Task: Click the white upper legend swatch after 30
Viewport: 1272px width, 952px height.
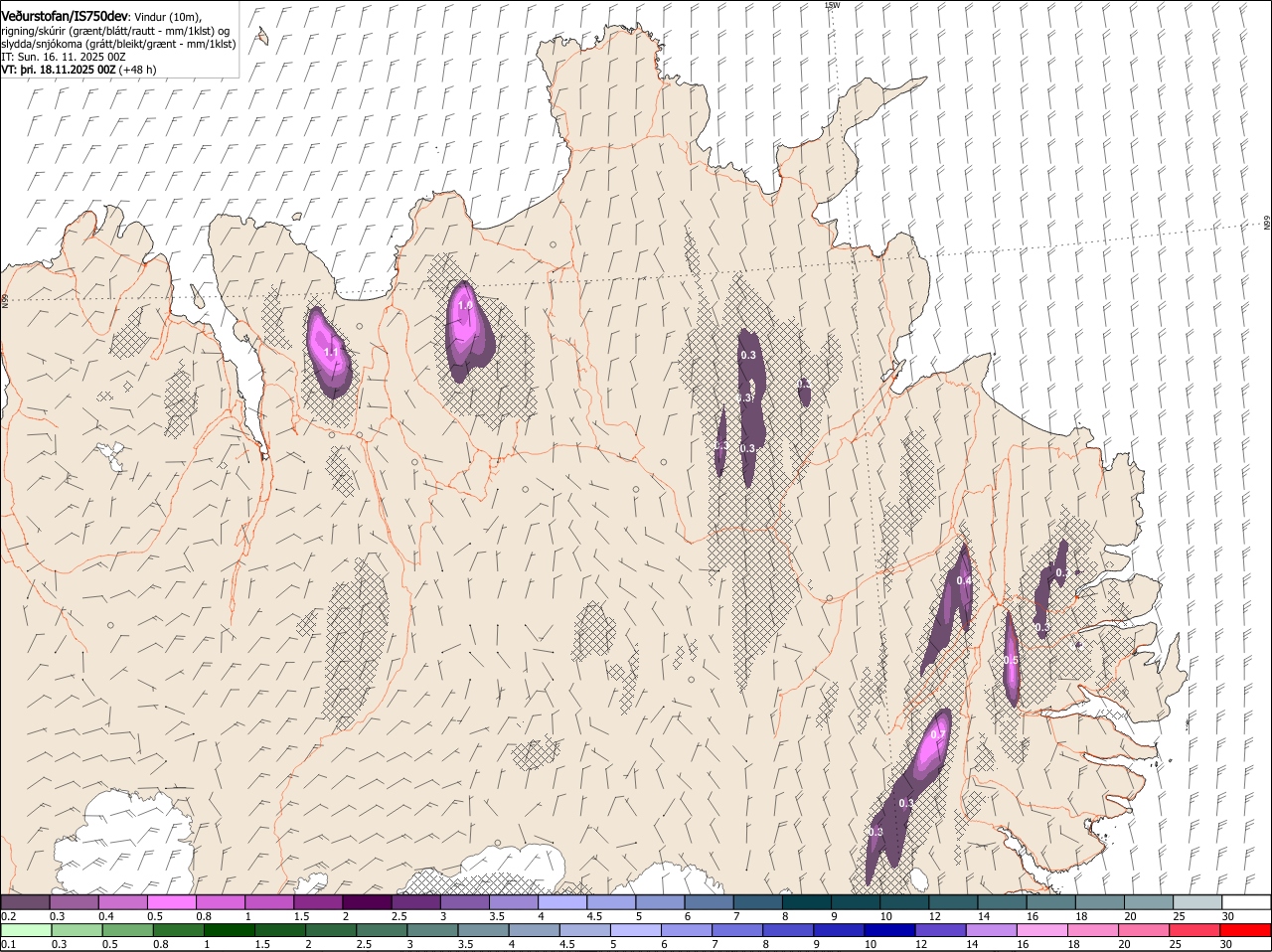Action: (x=1247, y=902)
